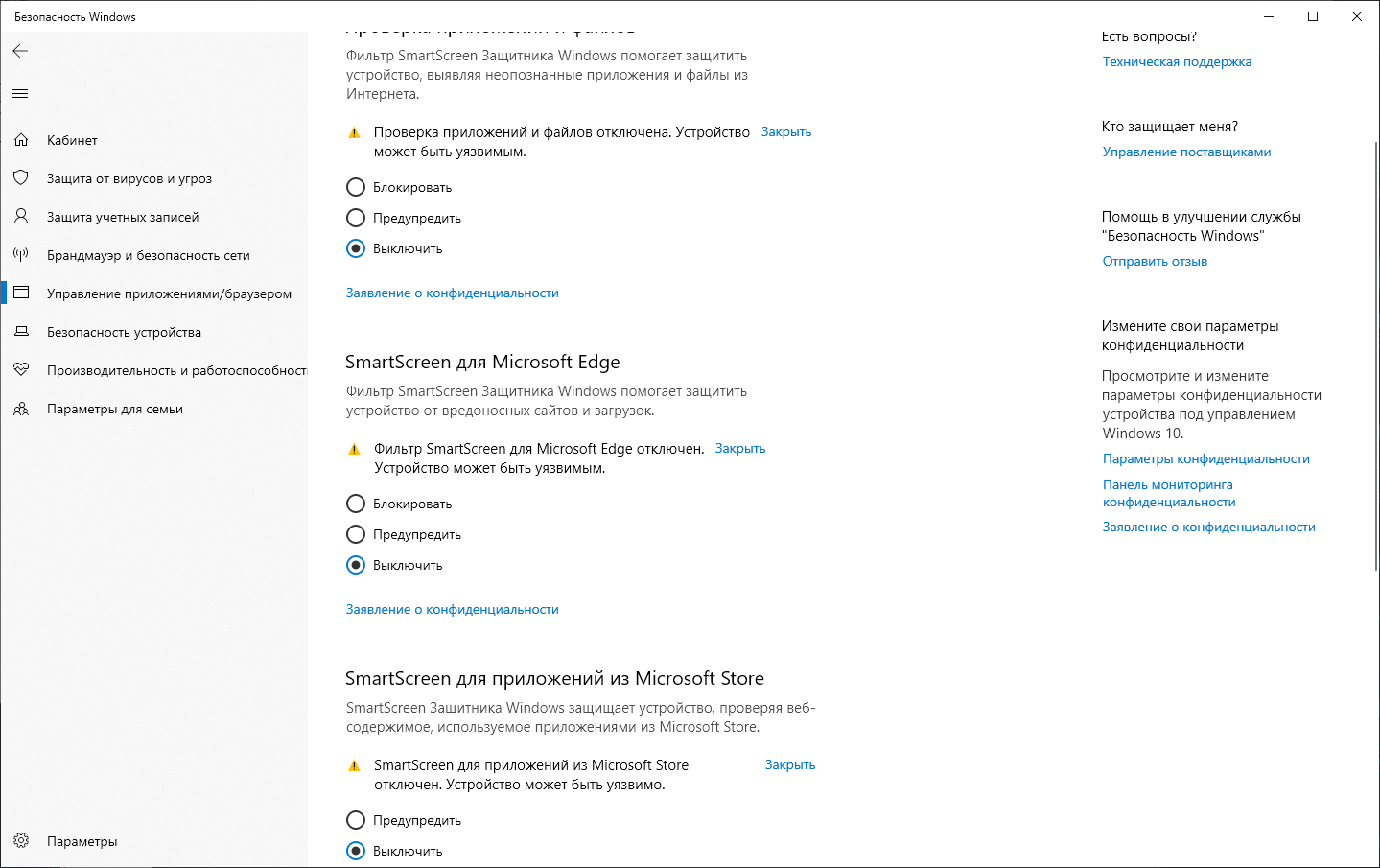Click the family options icon
This screenshot has height=868, width=1380.
coord(21,409)
